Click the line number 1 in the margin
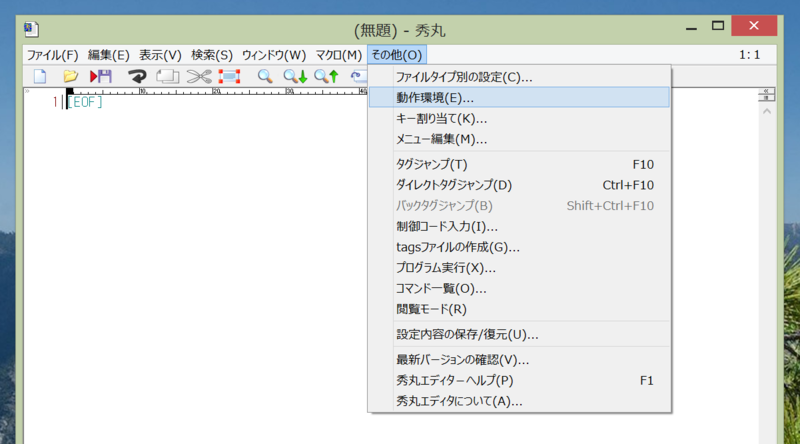Viewport: 800px width, 444px height. (x=55, y=102)
